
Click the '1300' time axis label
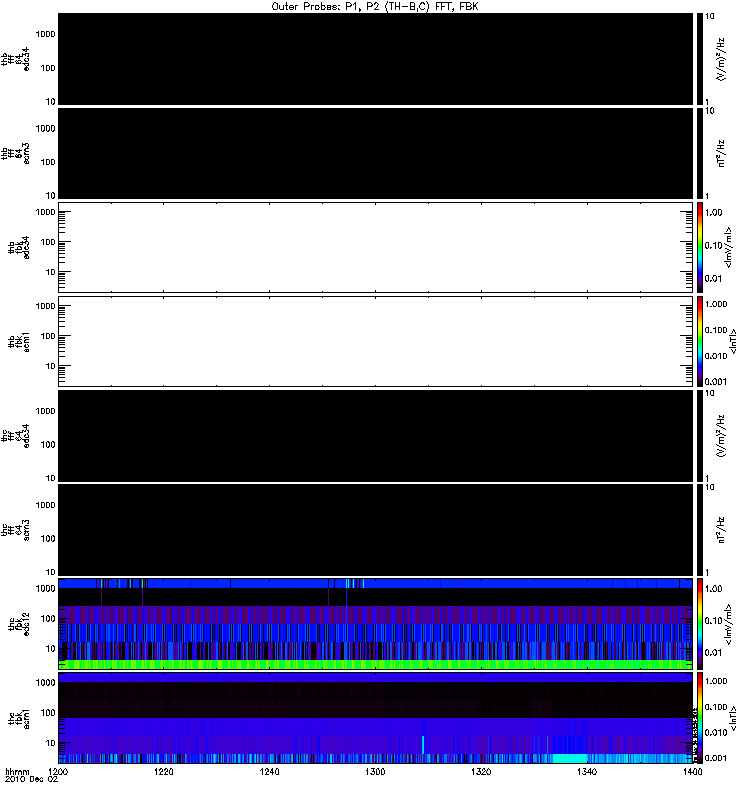coord(375,771)
